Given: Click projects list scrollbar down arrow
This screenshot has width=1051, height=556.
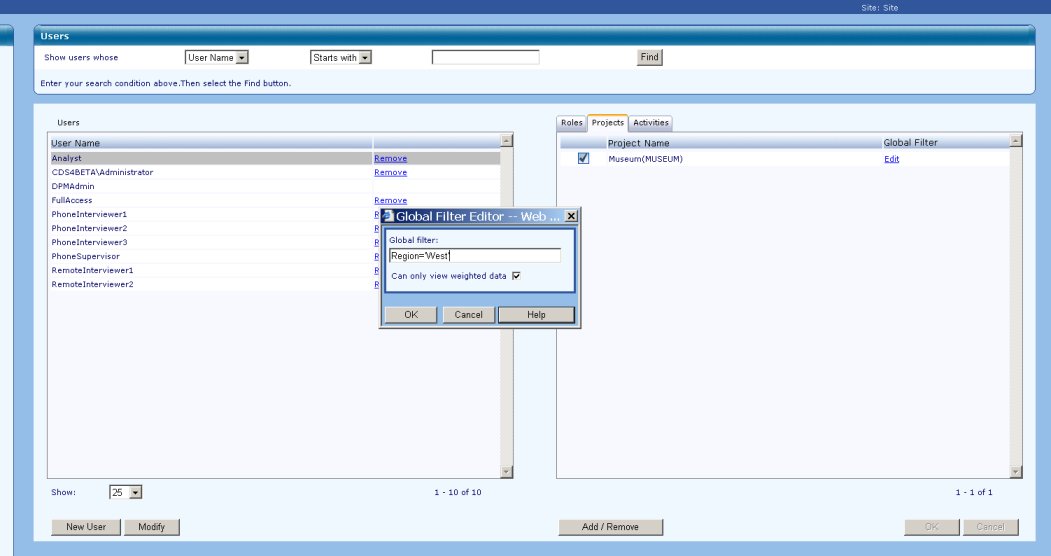Looking at the screenshot, I should pos(1016,472).
